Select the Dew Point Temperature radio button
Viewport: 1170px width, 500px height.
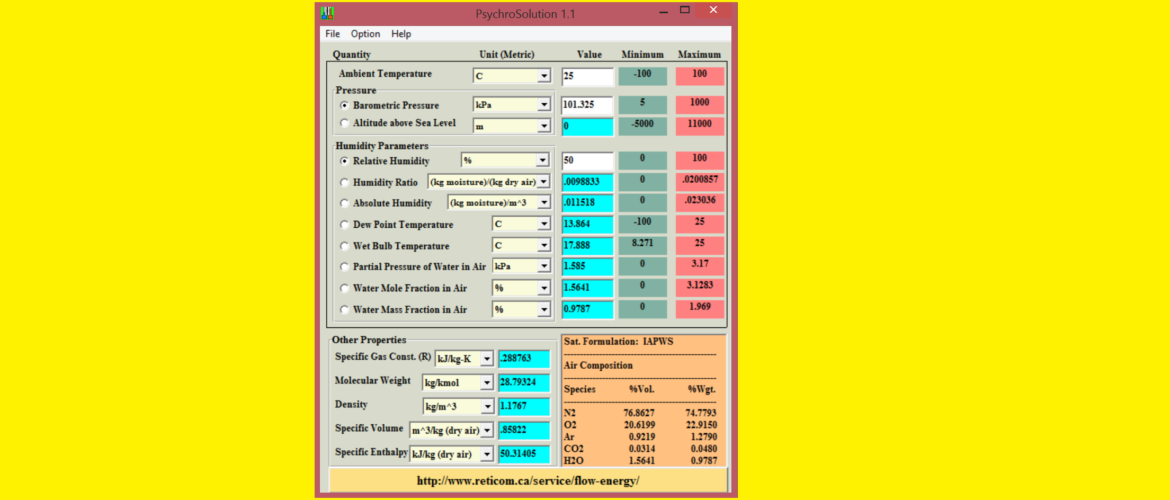[x=344, y=224]
